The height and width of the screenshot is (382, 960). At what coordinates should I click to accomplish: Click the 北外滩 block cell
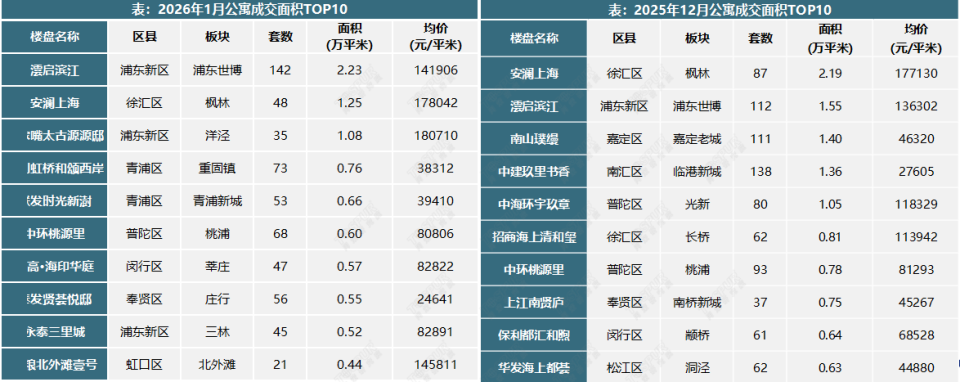click(x=217, y=365)
